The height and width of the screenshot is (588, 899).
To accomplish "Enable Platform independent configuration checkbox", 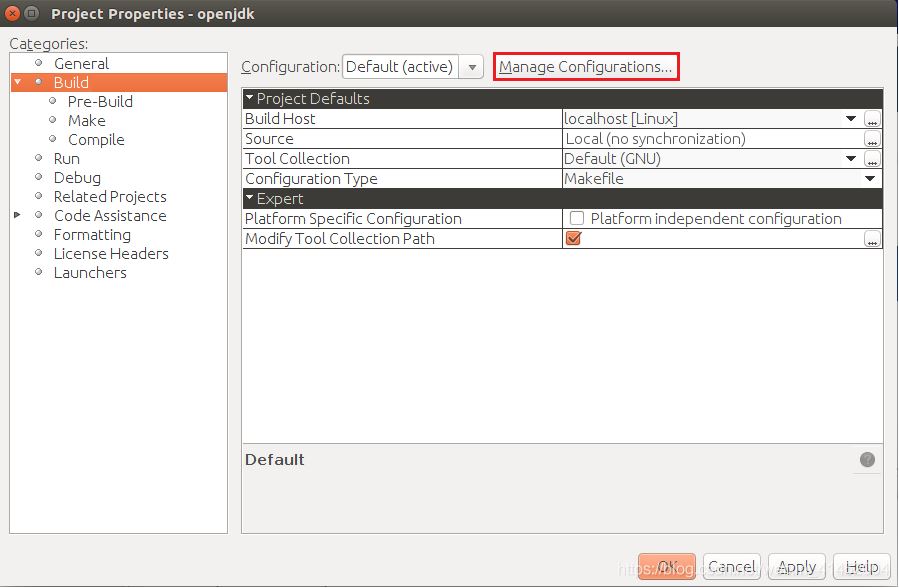I will click(x=577, y=219).
